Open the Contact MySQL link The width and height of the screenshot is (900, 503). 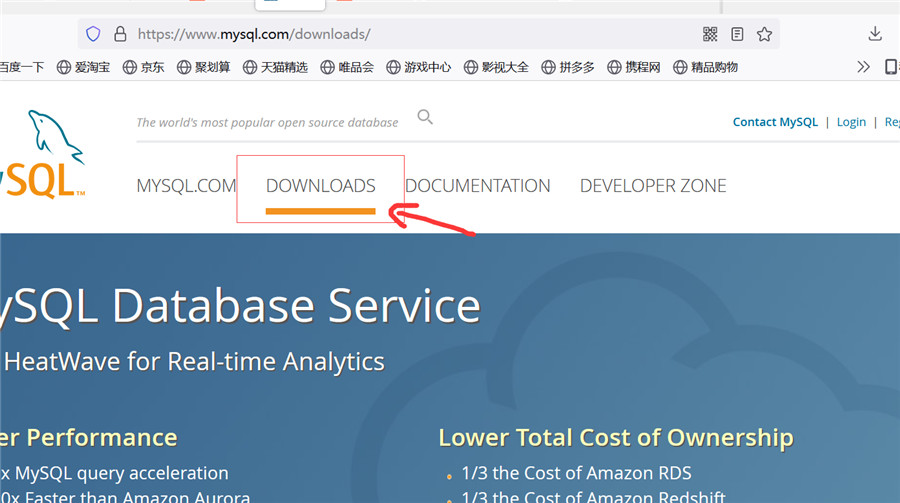pyautogui.click(x=775, y=122)
